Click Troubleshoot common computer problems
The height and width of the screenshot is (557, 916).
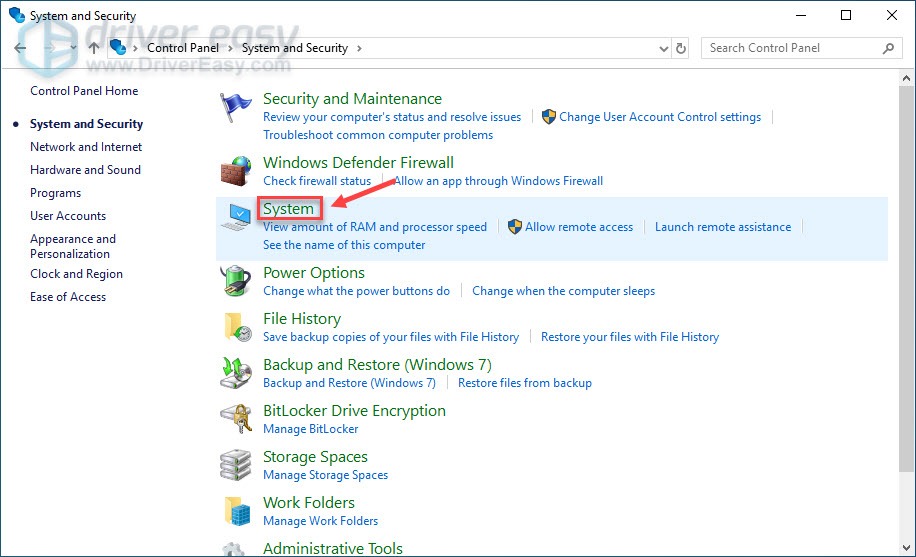pos(378,135)
